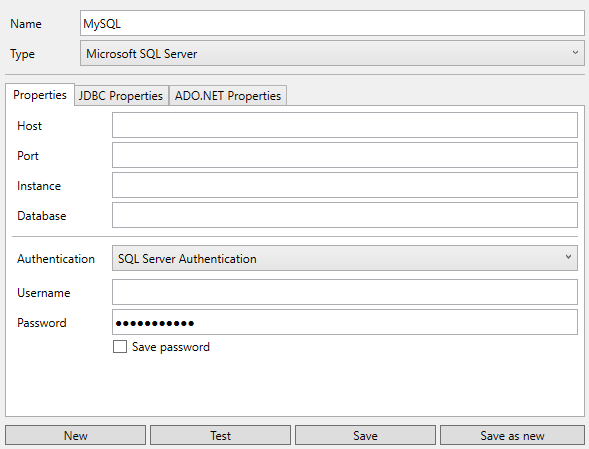The image size is (589, 449).
Task: Switch to the JDBC Properties tab
Action: [x=121, y=96]
